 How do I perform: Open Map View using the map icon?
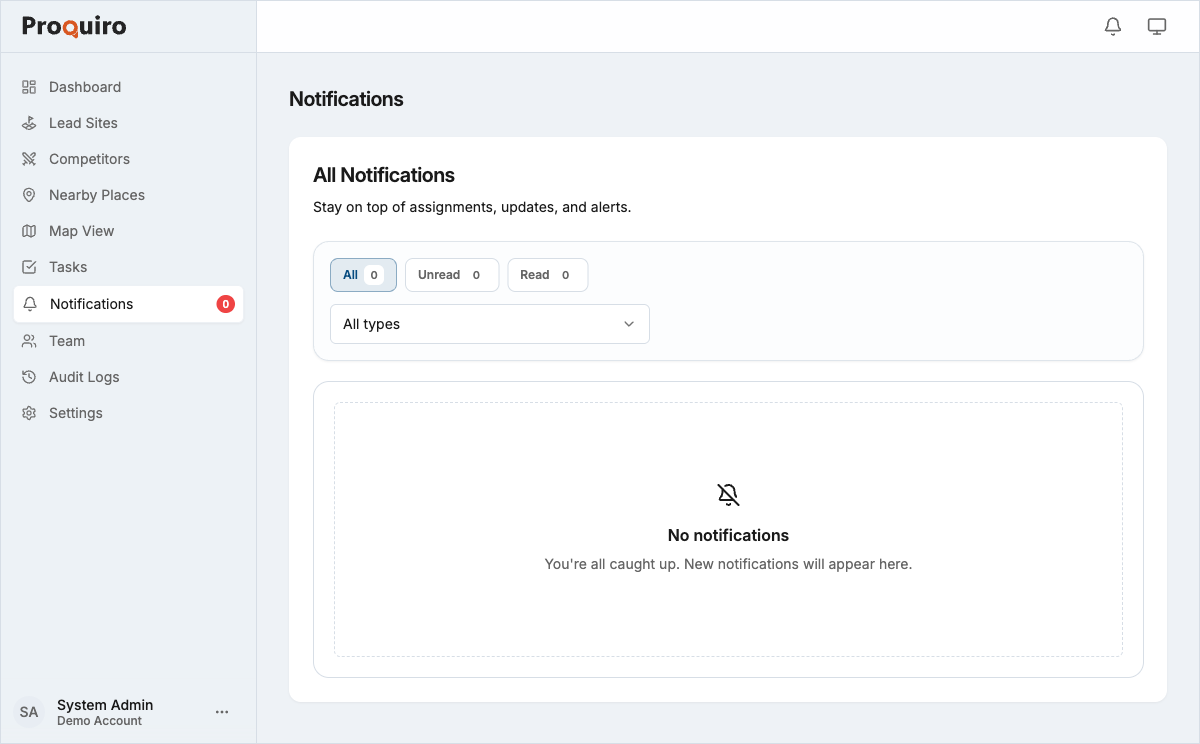click(30, 231)
